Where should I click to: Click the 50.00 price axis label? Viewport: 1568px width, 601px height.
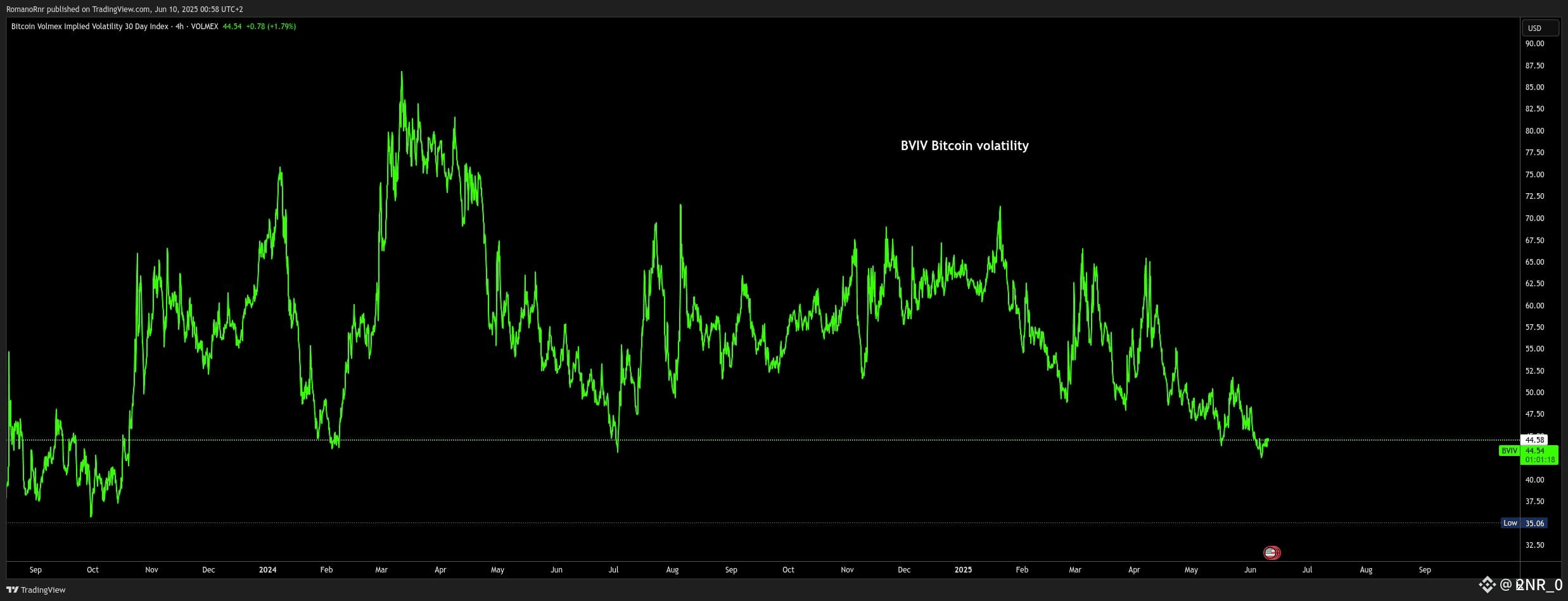[1534, 393]
